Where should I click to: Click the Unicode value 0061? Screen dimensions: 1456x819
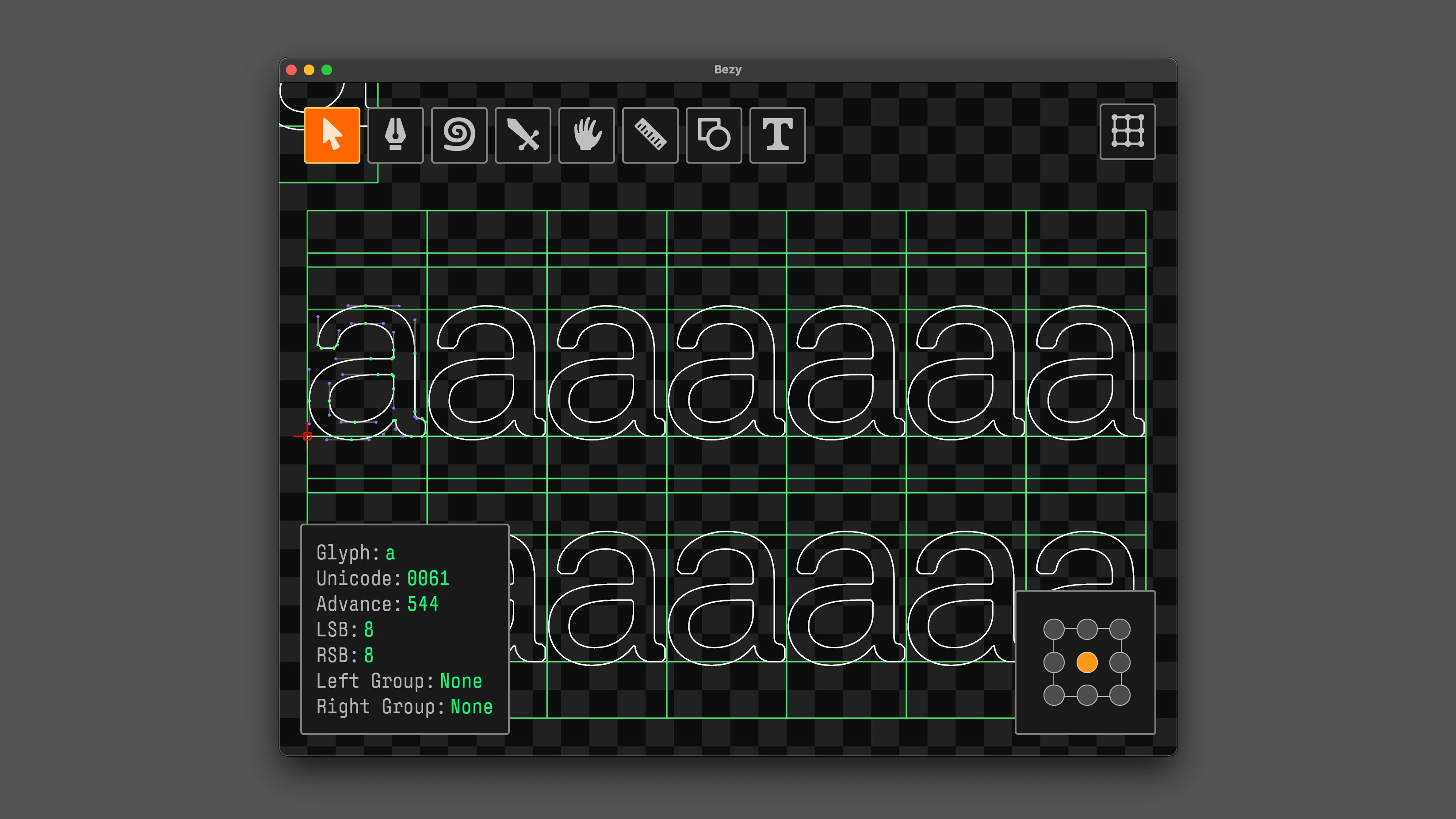point(428,578)
